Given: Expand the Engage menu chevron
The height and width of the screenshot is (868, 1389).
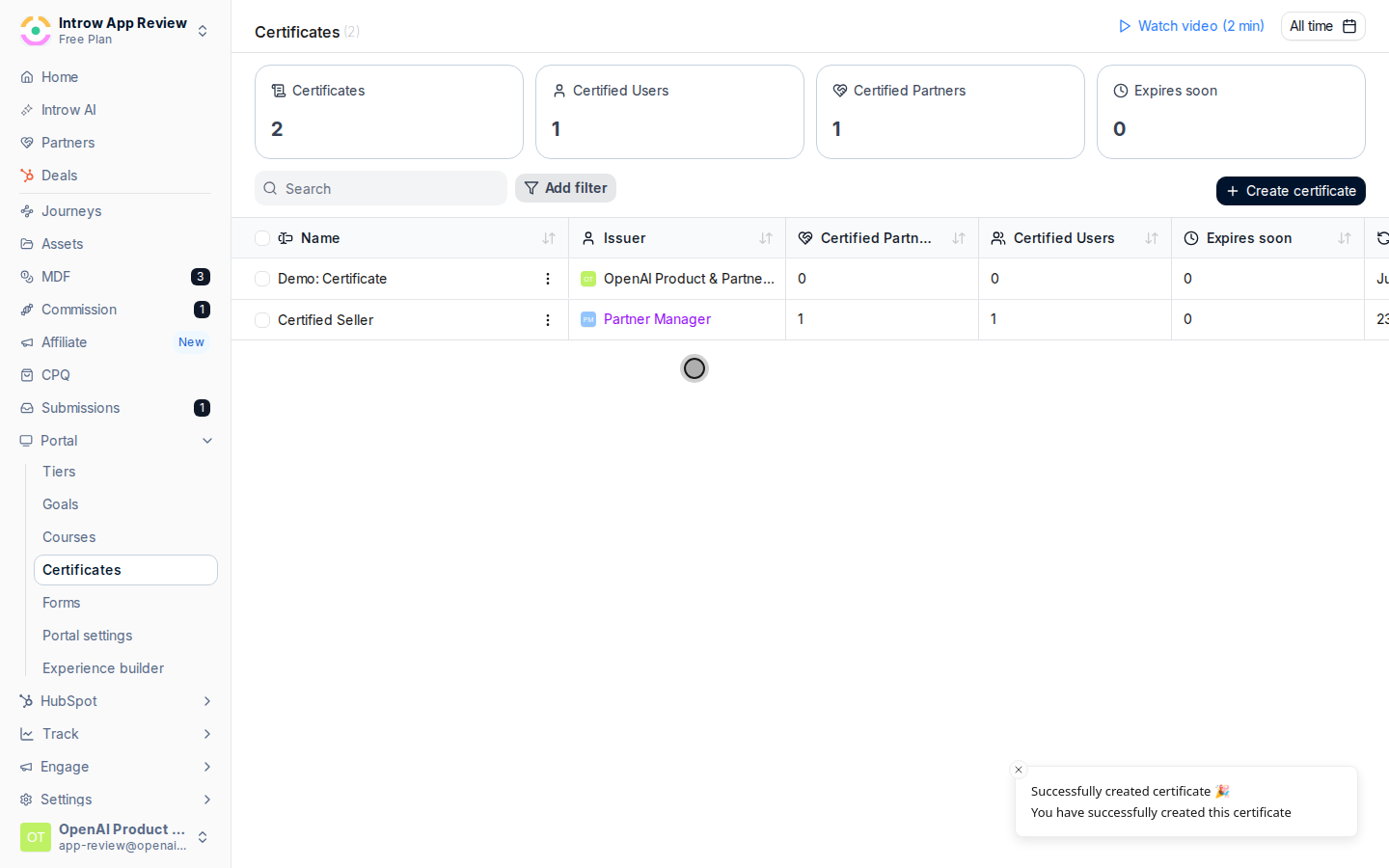Looking at the screenshot, I should pos(207,767).
